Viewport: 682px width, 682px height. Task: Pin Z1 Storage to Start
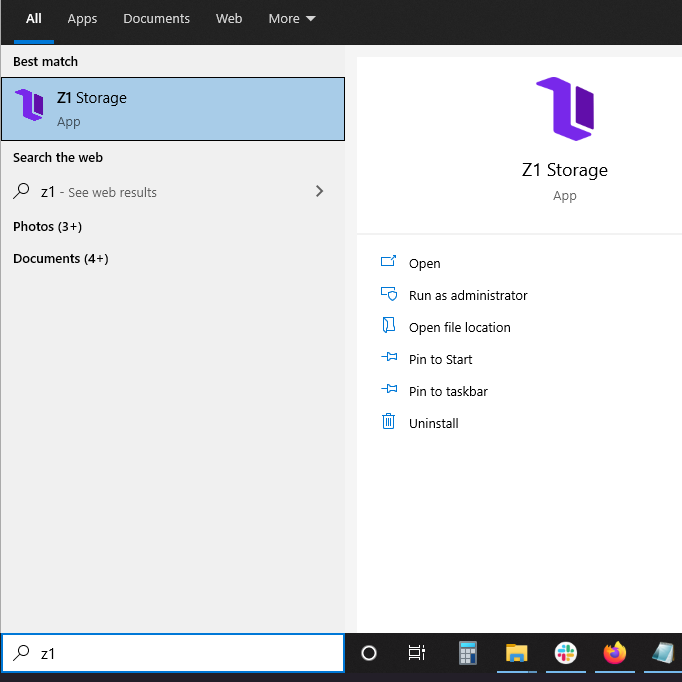coord(440,360)
